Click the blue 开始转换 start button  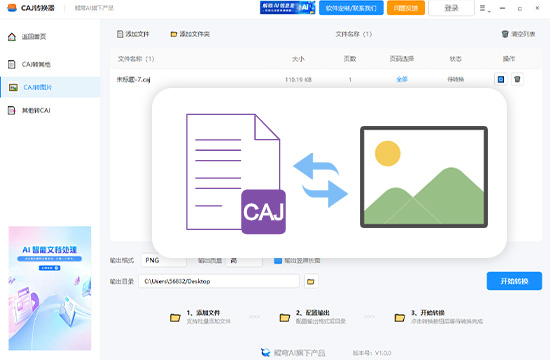(514, 281)
